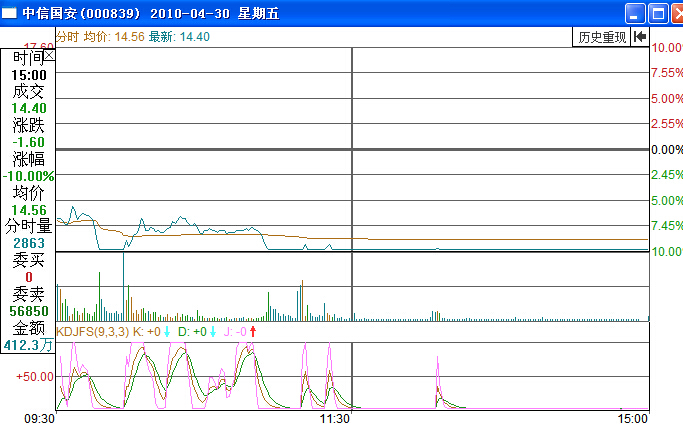
Task: Select the KDJFS(9,3,3) indicator label
Action: point(92,331)
